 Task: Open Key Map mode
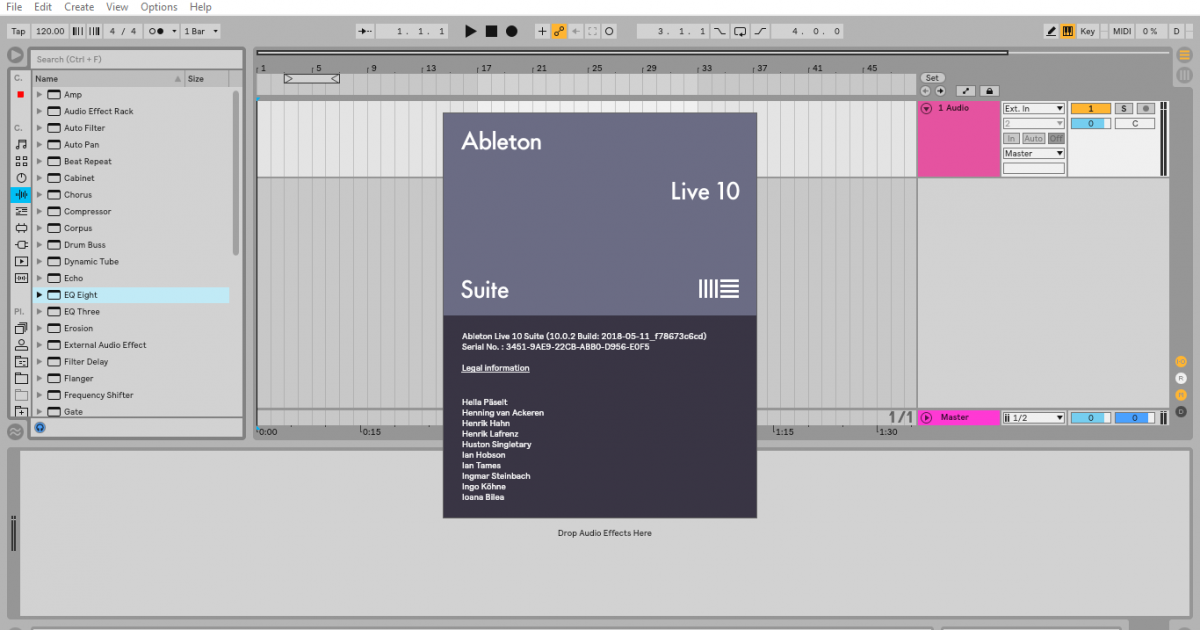click(1088, 31)
